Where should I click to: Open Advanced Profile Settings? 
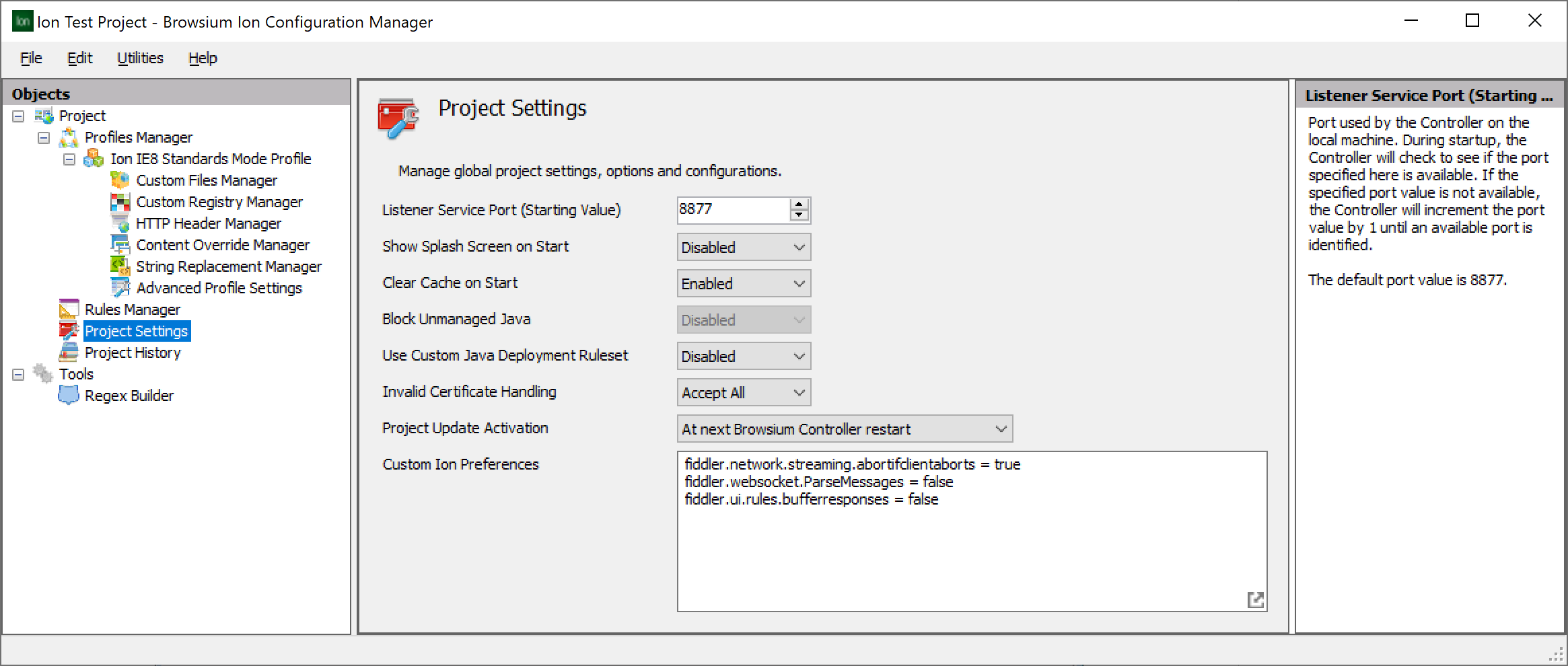219,287
